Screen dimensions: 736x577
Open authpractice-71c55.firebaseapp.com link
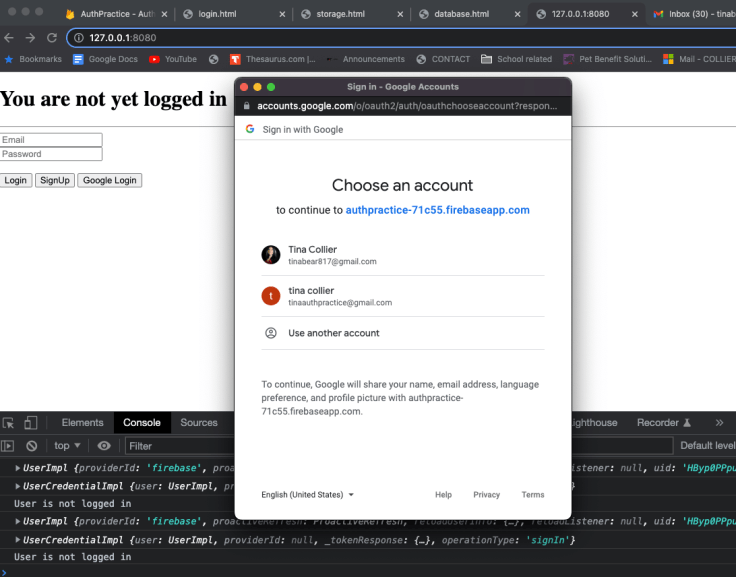pyautogui.click(x=437, y=210)
